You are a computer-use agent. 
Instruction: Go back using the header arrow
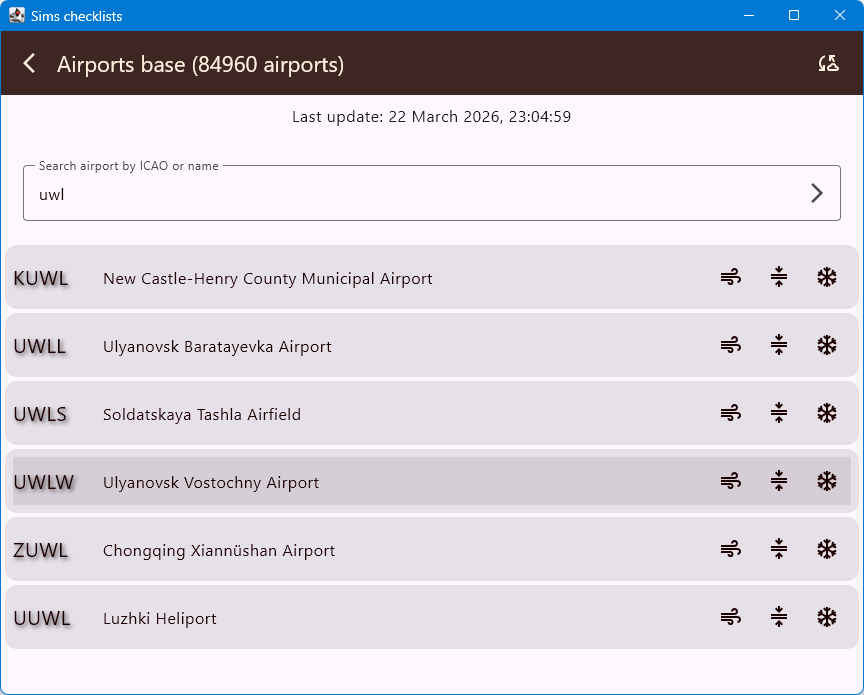click(x=30, y=63)
